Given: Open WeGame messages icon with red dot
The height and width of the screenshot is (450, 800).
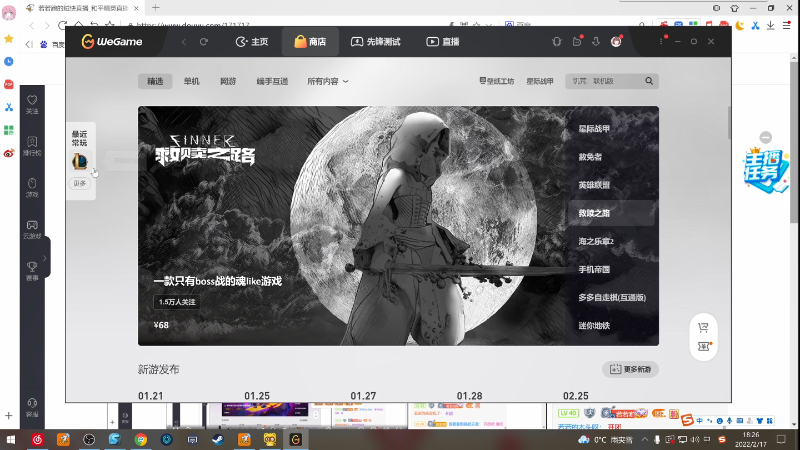Looking at the screenshot, I should (577, 41).
